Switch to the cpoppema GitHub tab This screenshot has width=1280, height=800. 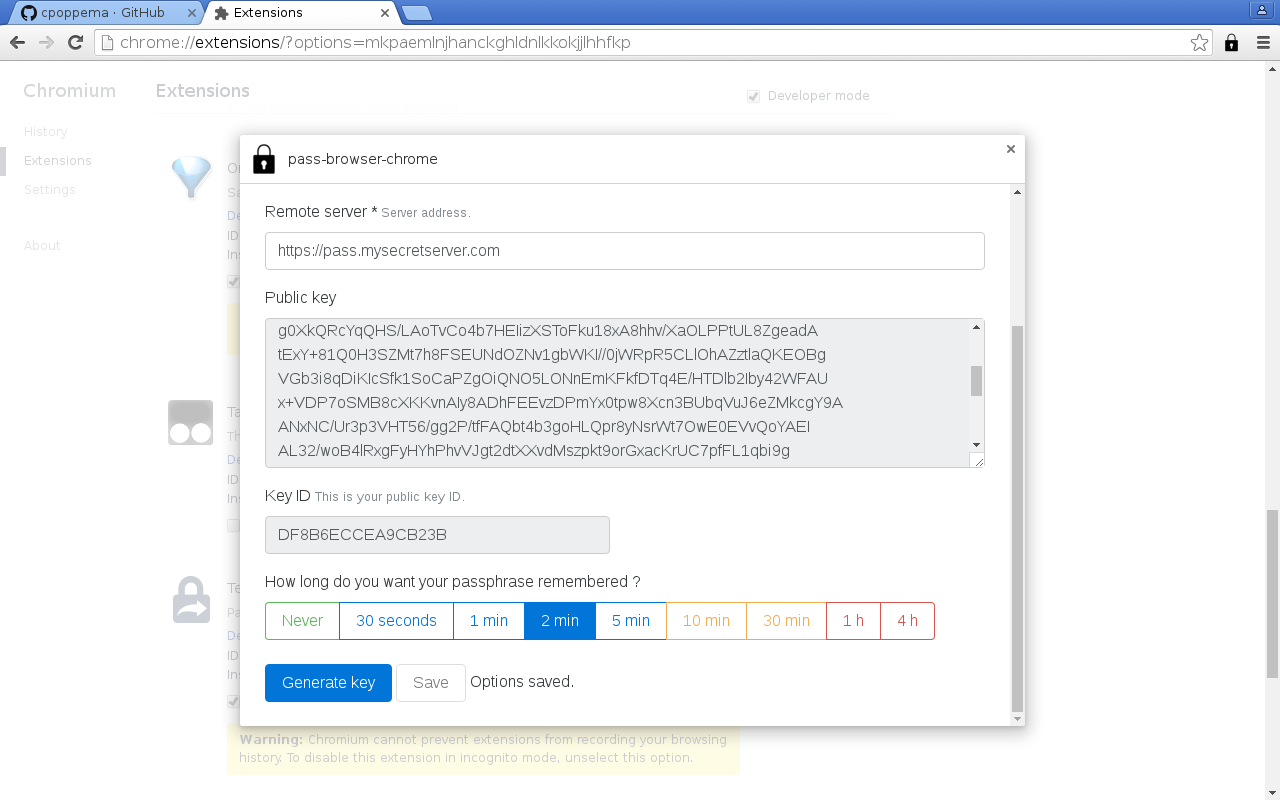100,13
